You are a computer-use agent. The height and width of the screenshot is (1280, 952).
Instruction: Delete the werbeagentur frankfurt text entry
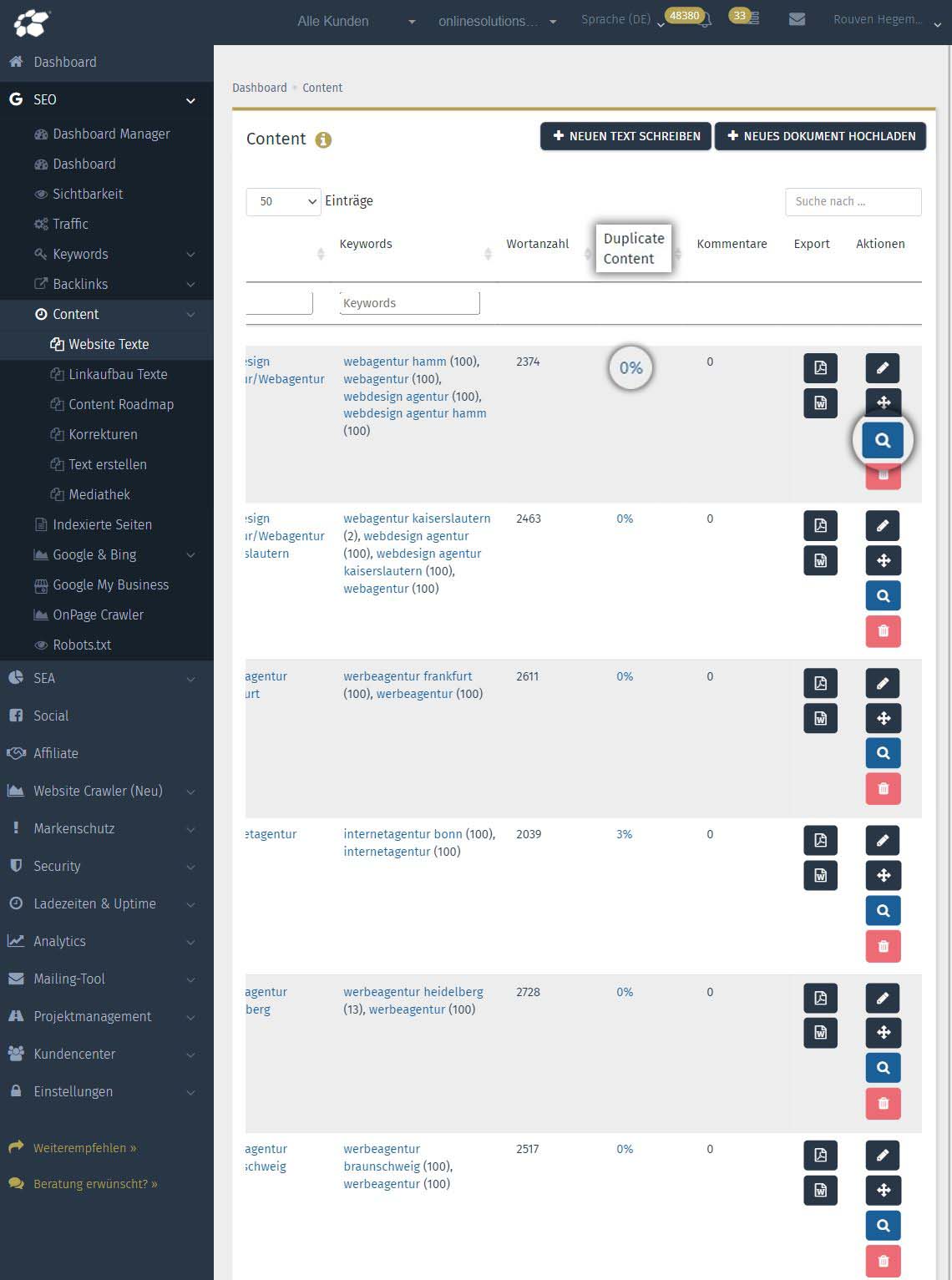[883, 788]
